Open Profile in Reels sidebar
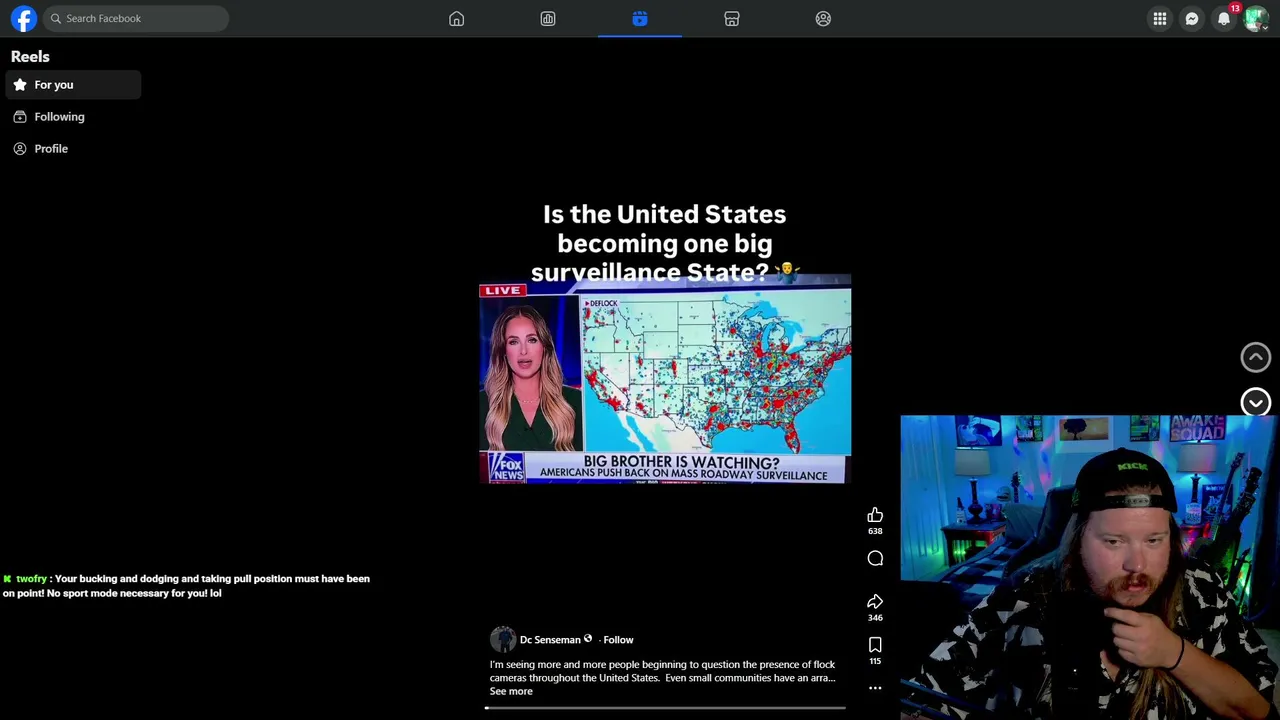Image resolution: width=1280 pixels, height=720 pixels. coord(73,149)
